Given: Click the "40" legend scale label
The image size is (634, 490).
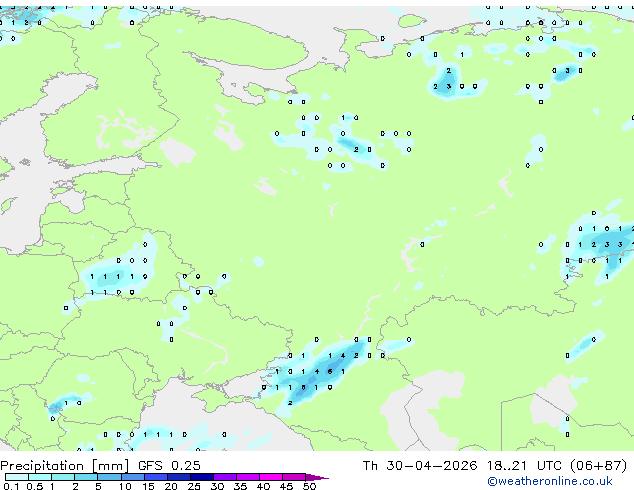Looking at the screenshot, I should pos(263,486).
